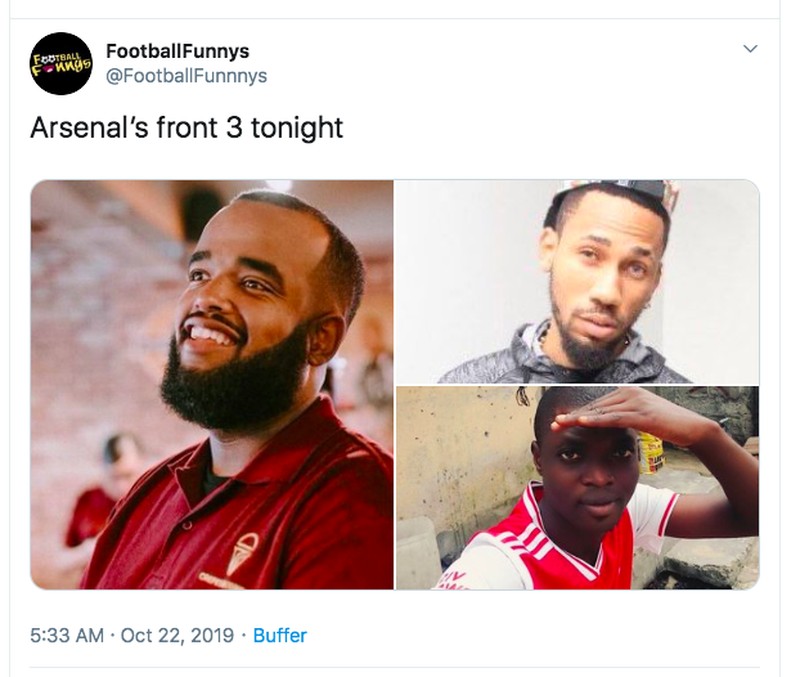This screenshot has width=800, height=677.
Task: Expand the bottom-right photo with red jersey
Action: [x=577, y=488]
